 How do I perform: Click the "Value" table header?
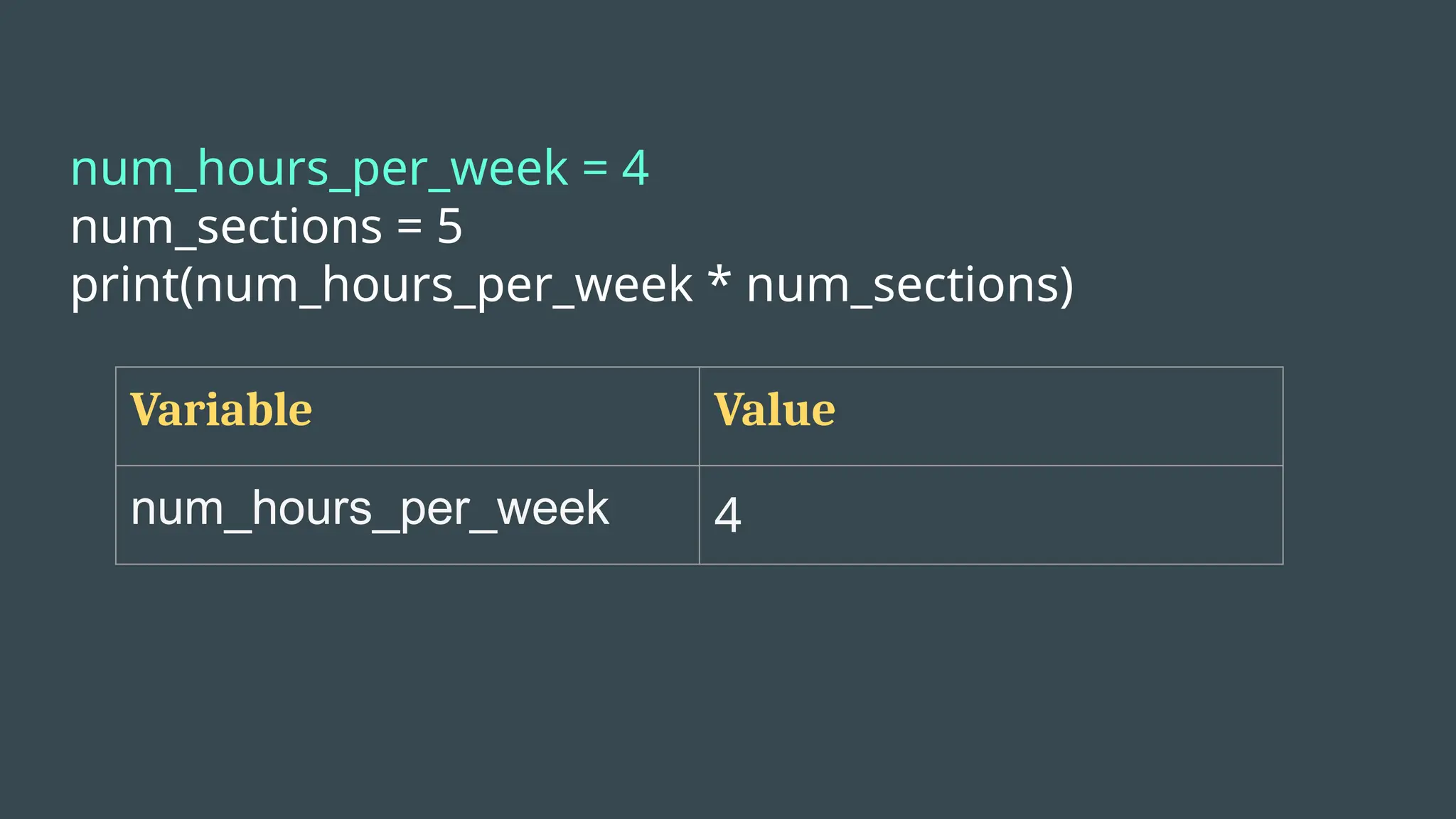[x=774, y=410]
